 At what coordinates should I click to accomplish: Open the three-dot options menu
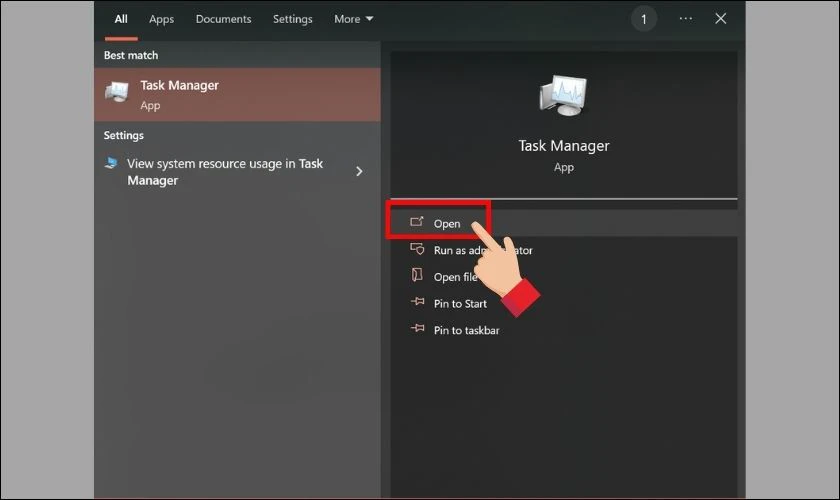click(685, 19)
